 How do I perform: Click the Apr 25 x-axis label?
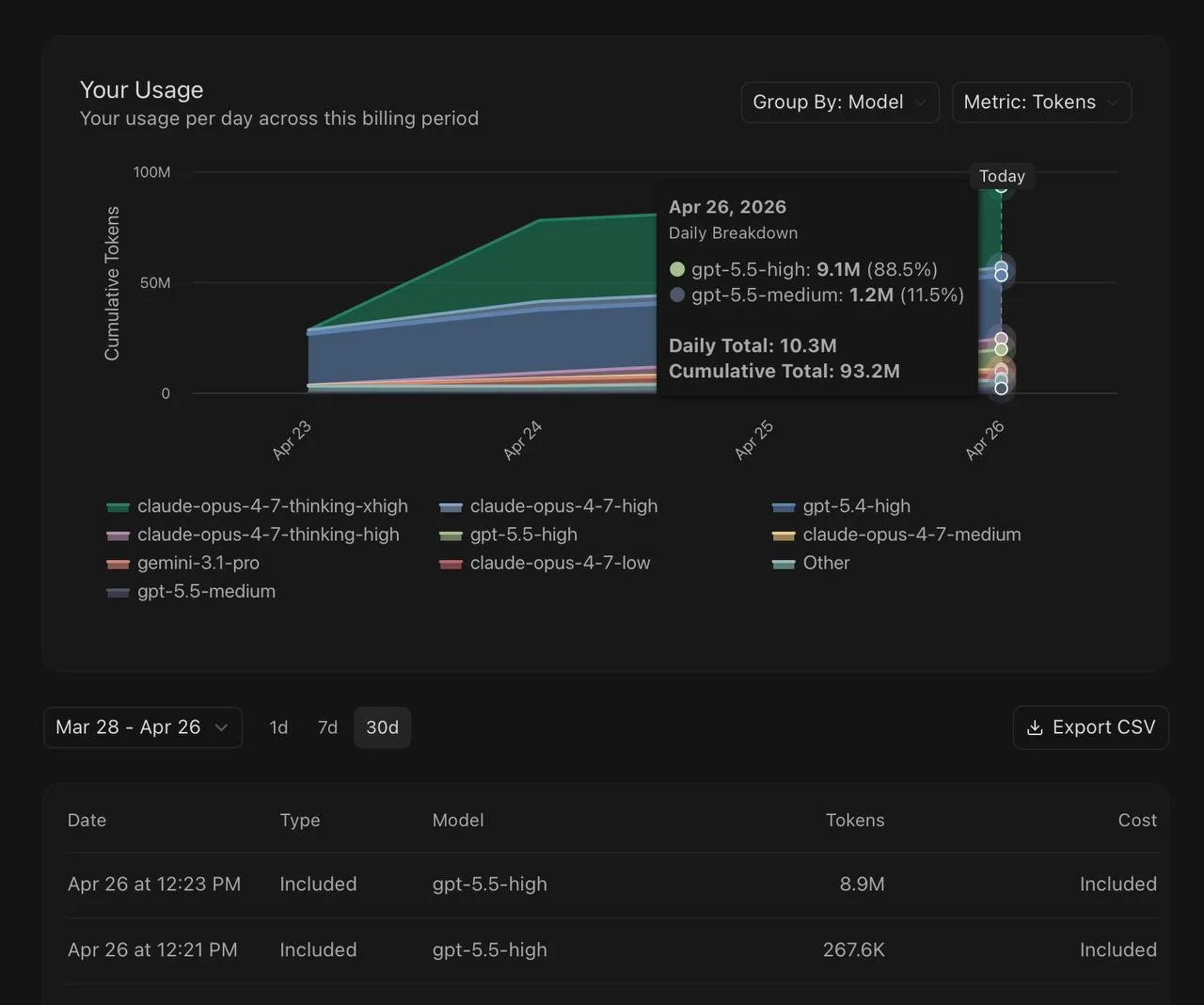point(754,440)
